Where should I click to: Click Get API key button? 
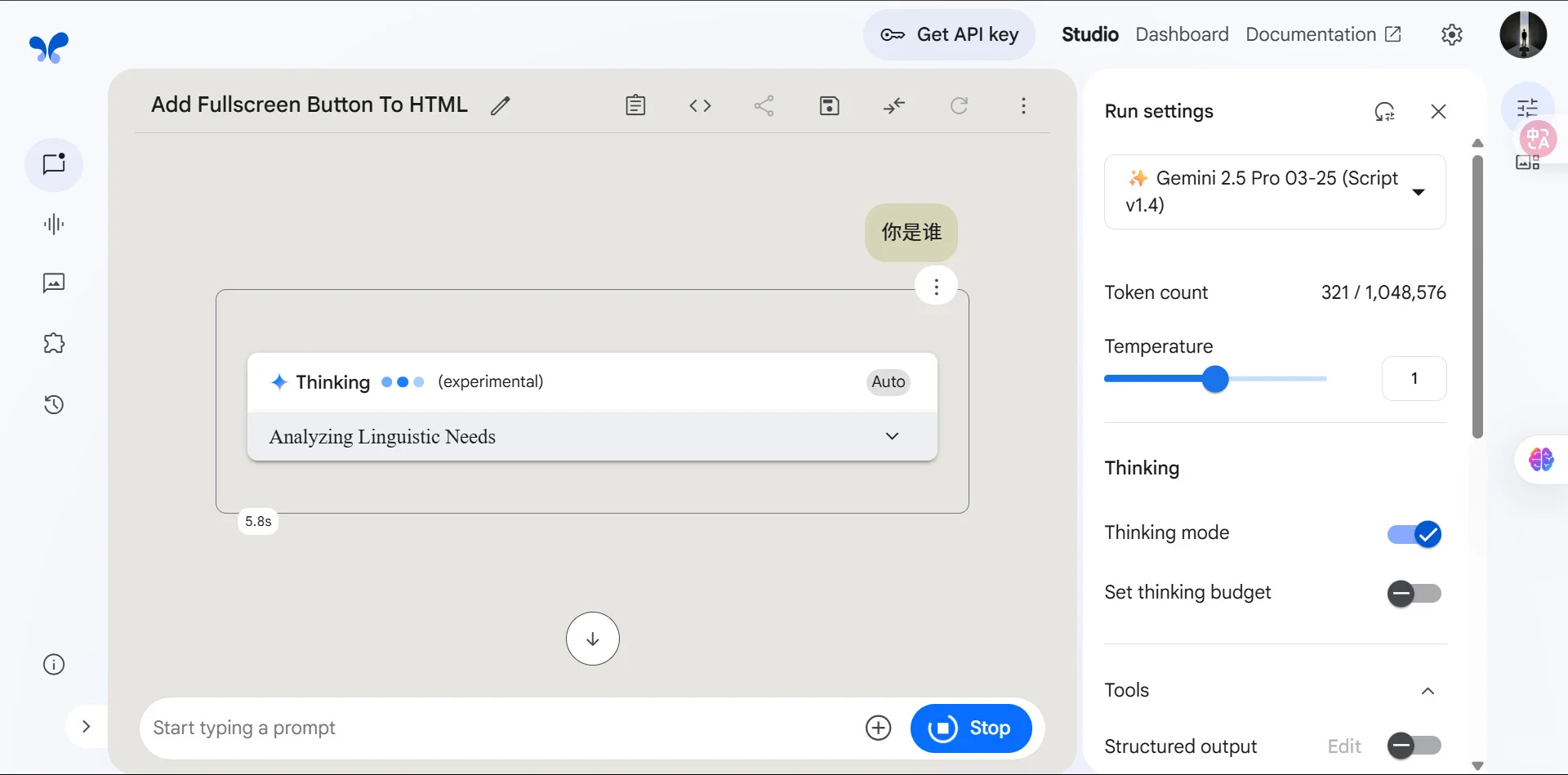pyautogui.click(x=949, y=34)
